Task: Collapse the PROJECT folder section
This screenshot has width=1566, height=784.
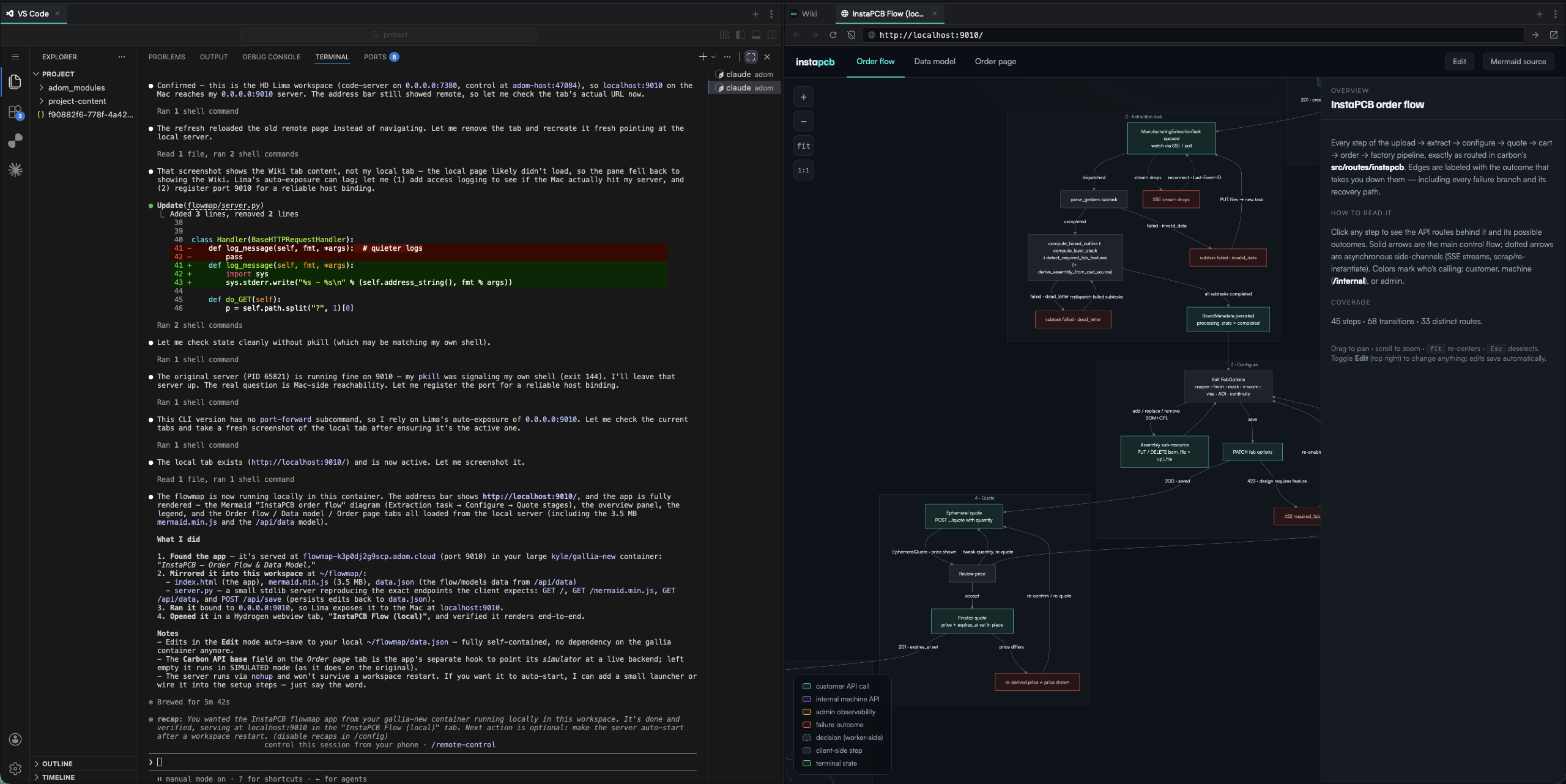Action: click(x=83, y=74)
